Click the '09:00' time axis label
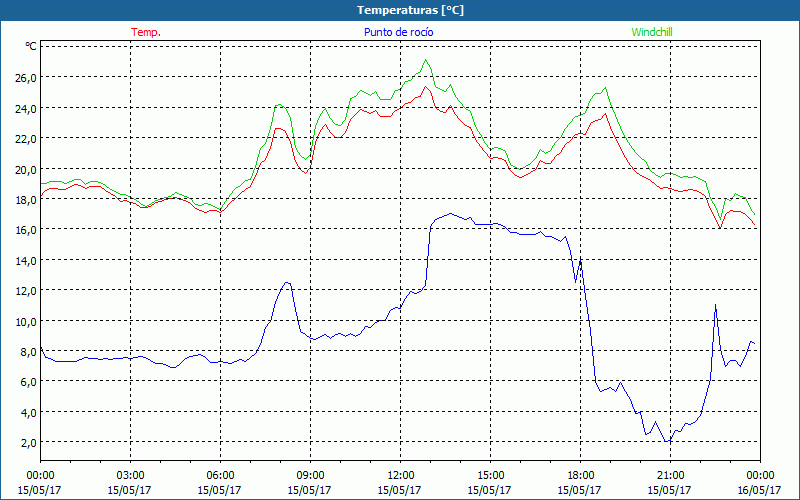The width and height of the screenshot is (800, 500). tap(310, 476)
